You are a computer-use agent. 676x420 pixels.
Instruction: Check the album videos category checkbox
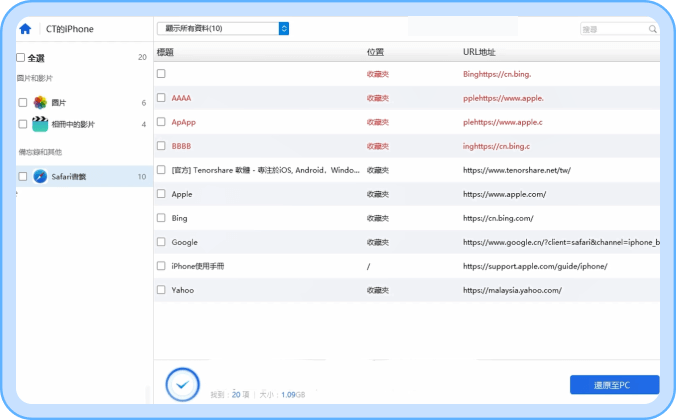click(x=23, y=124)
